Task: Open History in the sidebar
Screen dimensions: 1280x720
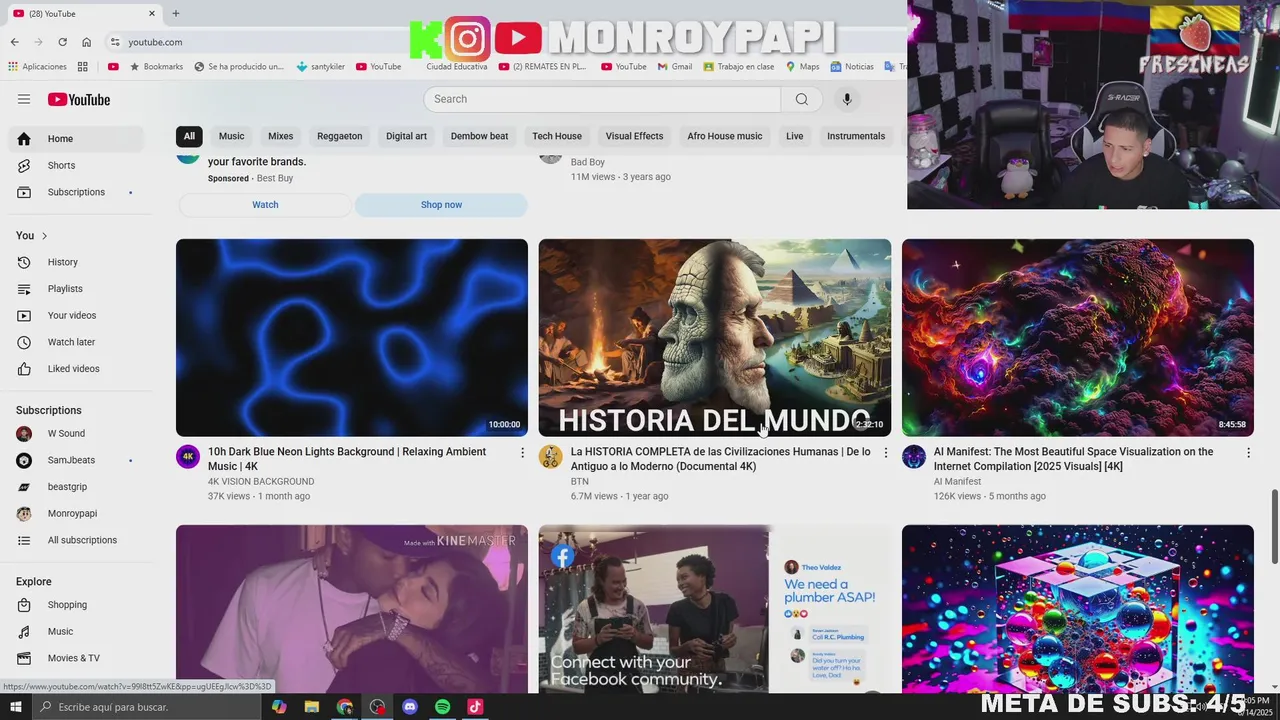Action: (x=76, y=262)
